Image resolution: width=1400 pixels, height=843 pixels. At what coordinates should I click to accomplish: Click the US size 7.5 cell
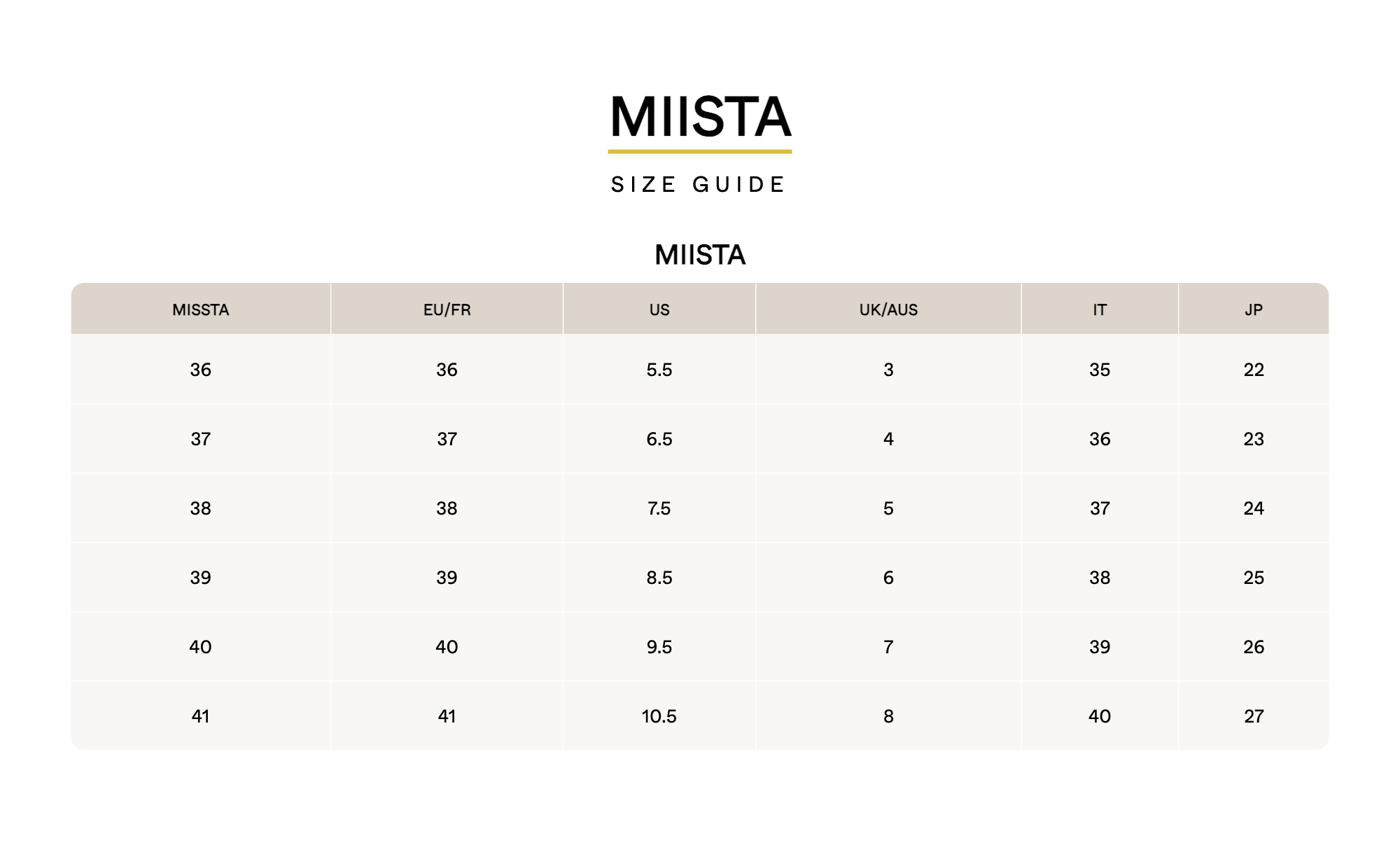point(659,508)
